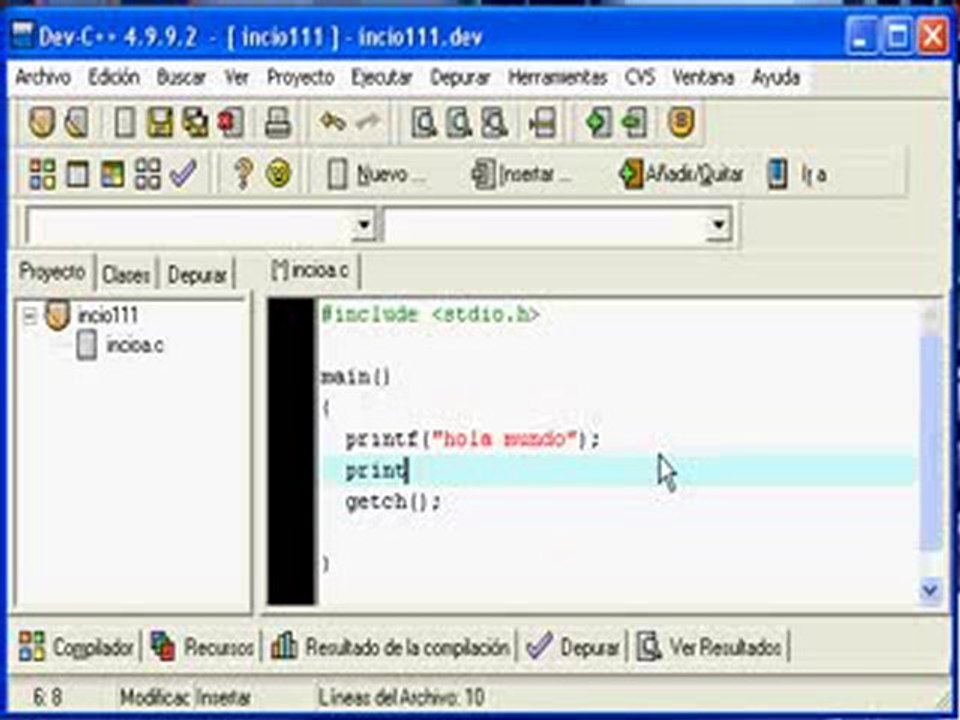
Task: Click the Nuevo toolbar button
Action: click(375, 174)
